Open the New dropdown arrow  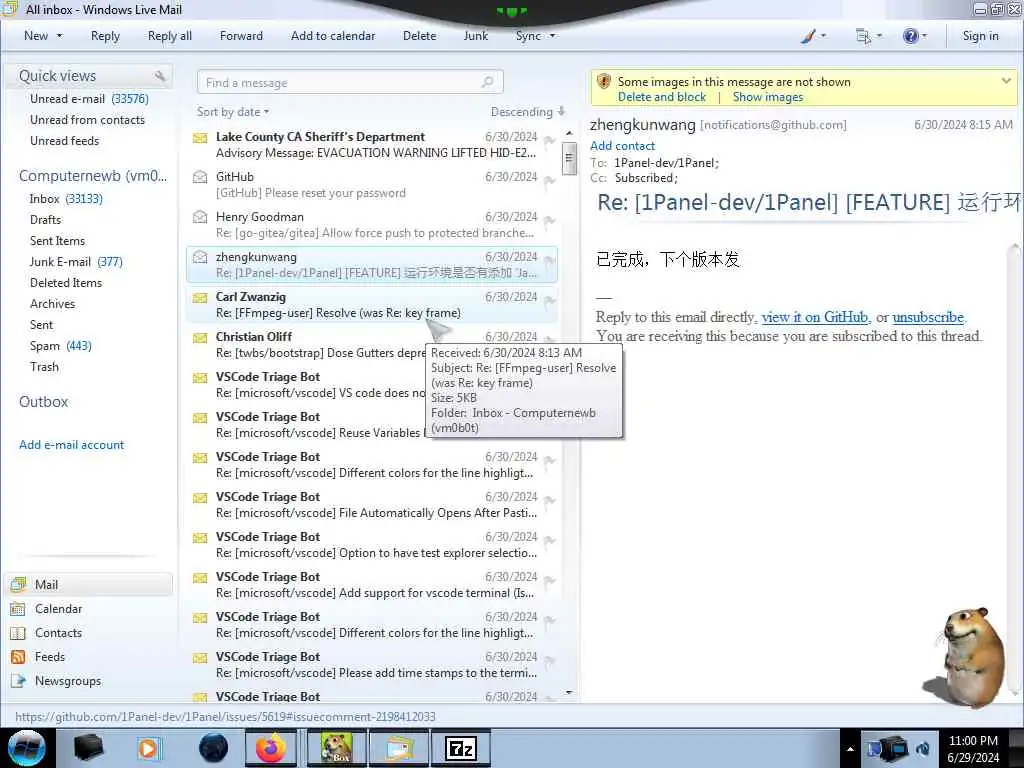point(59,36)
